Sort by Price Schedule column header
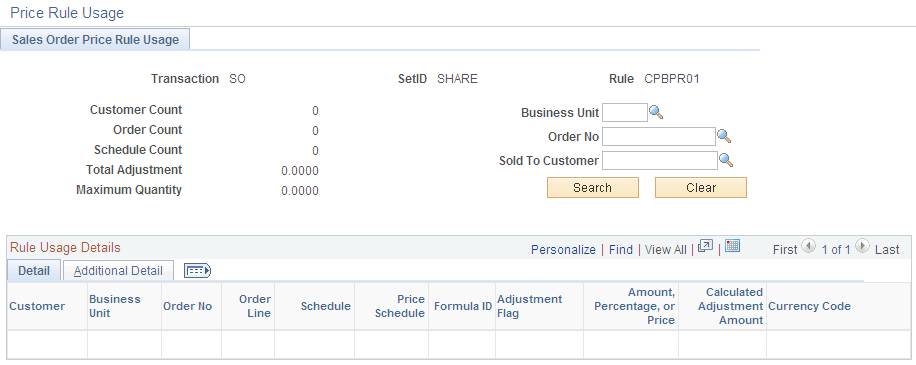The height and width of the screenshot is (365, 916). (x=400, y=306)
